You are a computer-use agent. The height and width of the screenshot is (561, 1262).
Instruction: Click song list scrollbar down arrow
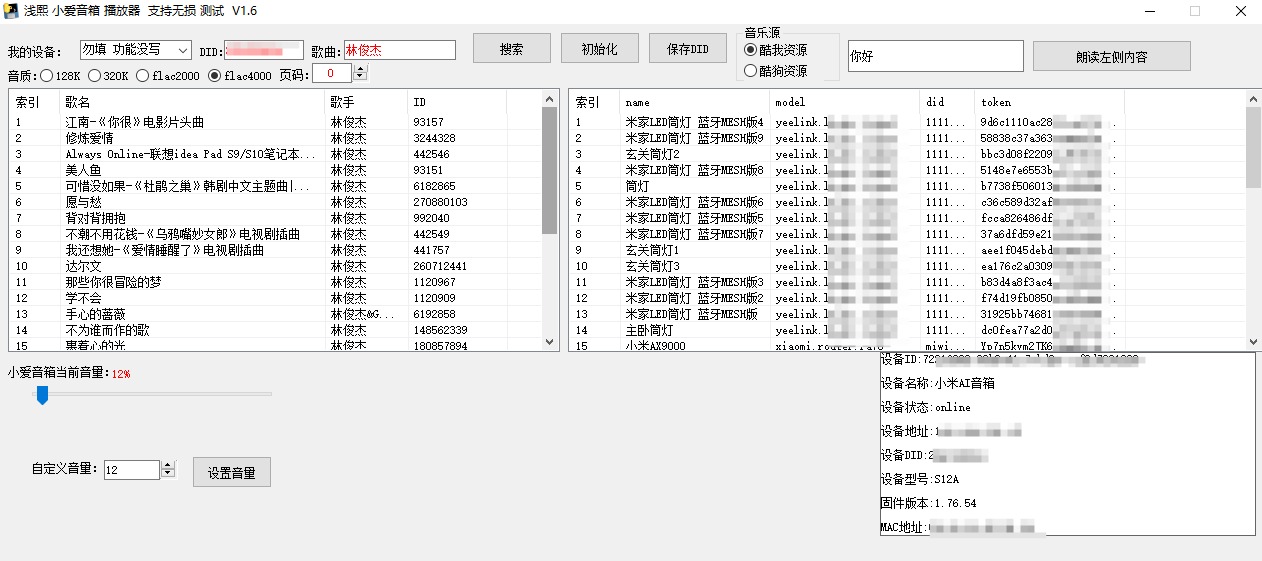[550, 342]
